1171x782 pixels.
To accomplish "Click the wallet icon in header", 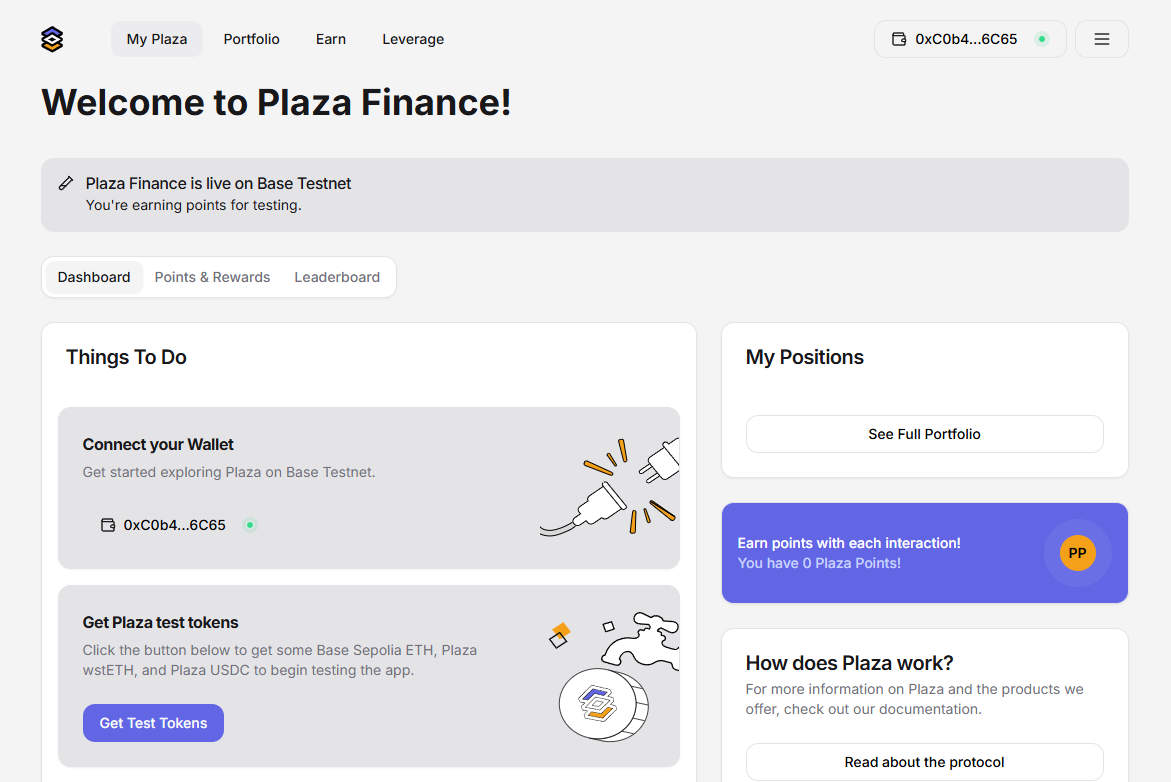I will [899, 39].
